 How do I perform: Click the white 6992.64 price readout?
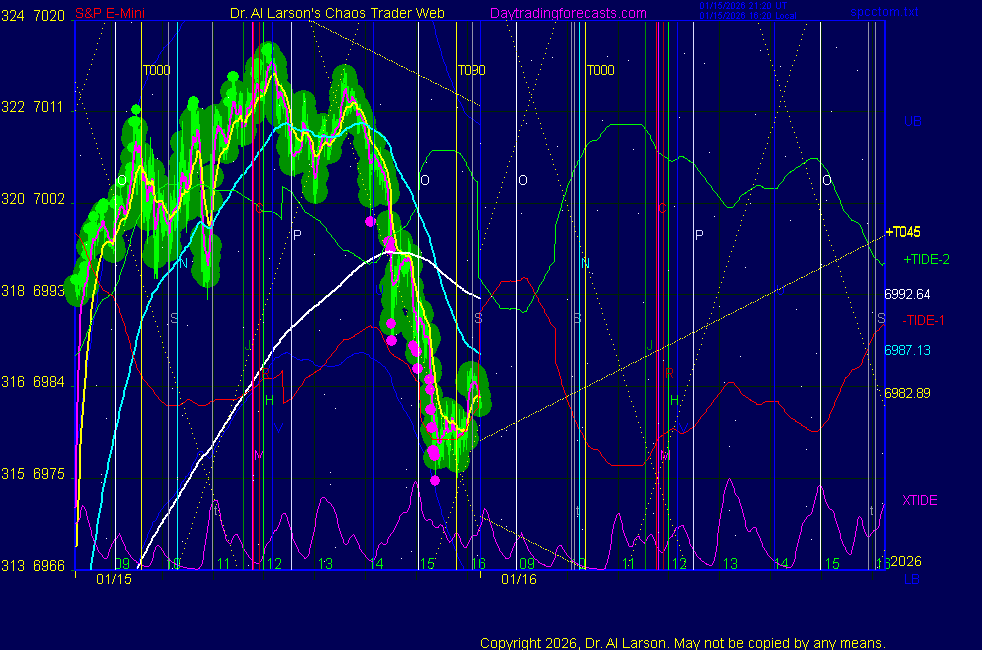pyautogui.click(x=907, y=295)
